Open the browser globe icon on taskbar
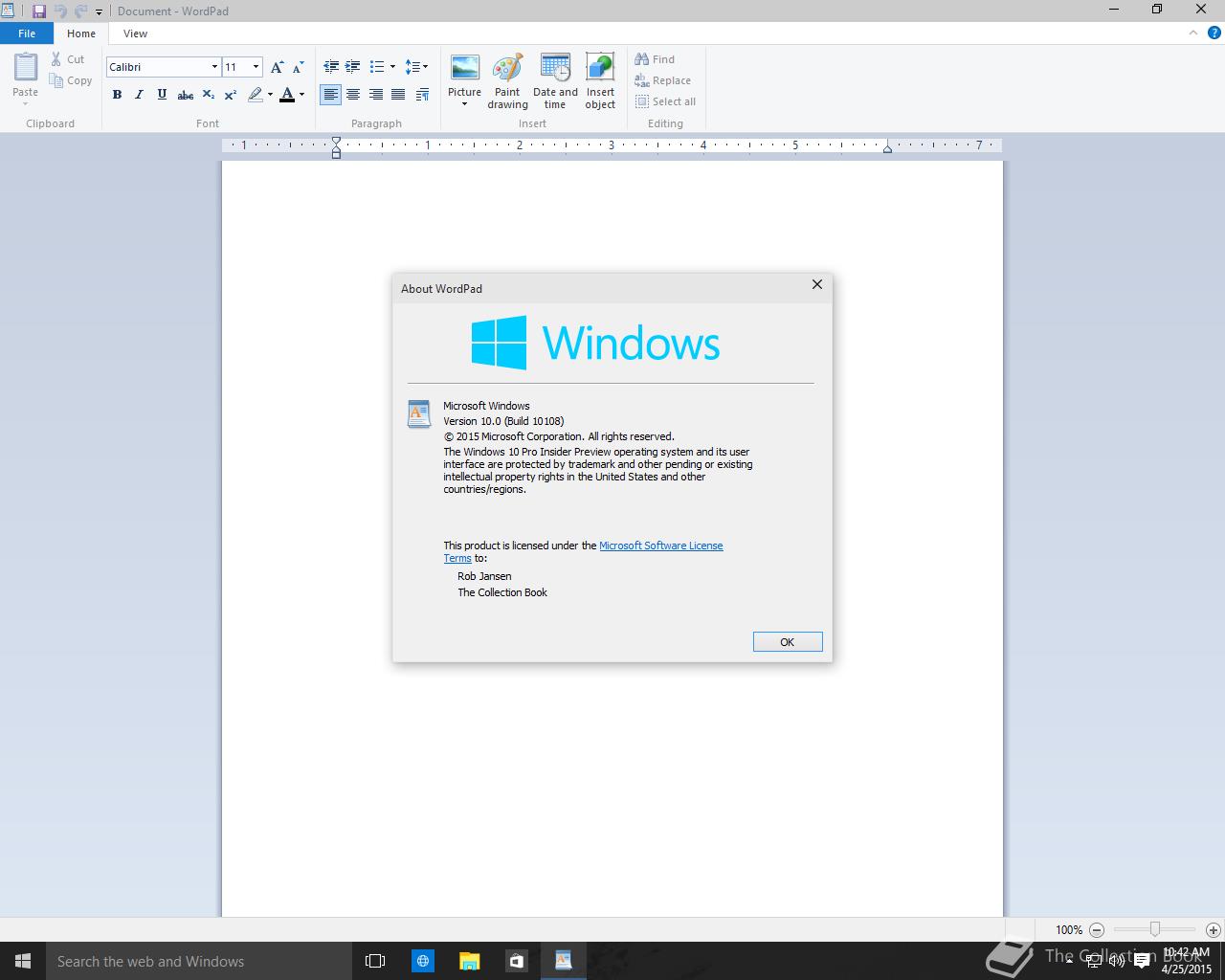Screen dimensions: 1225x980 [x=422, y=961]
